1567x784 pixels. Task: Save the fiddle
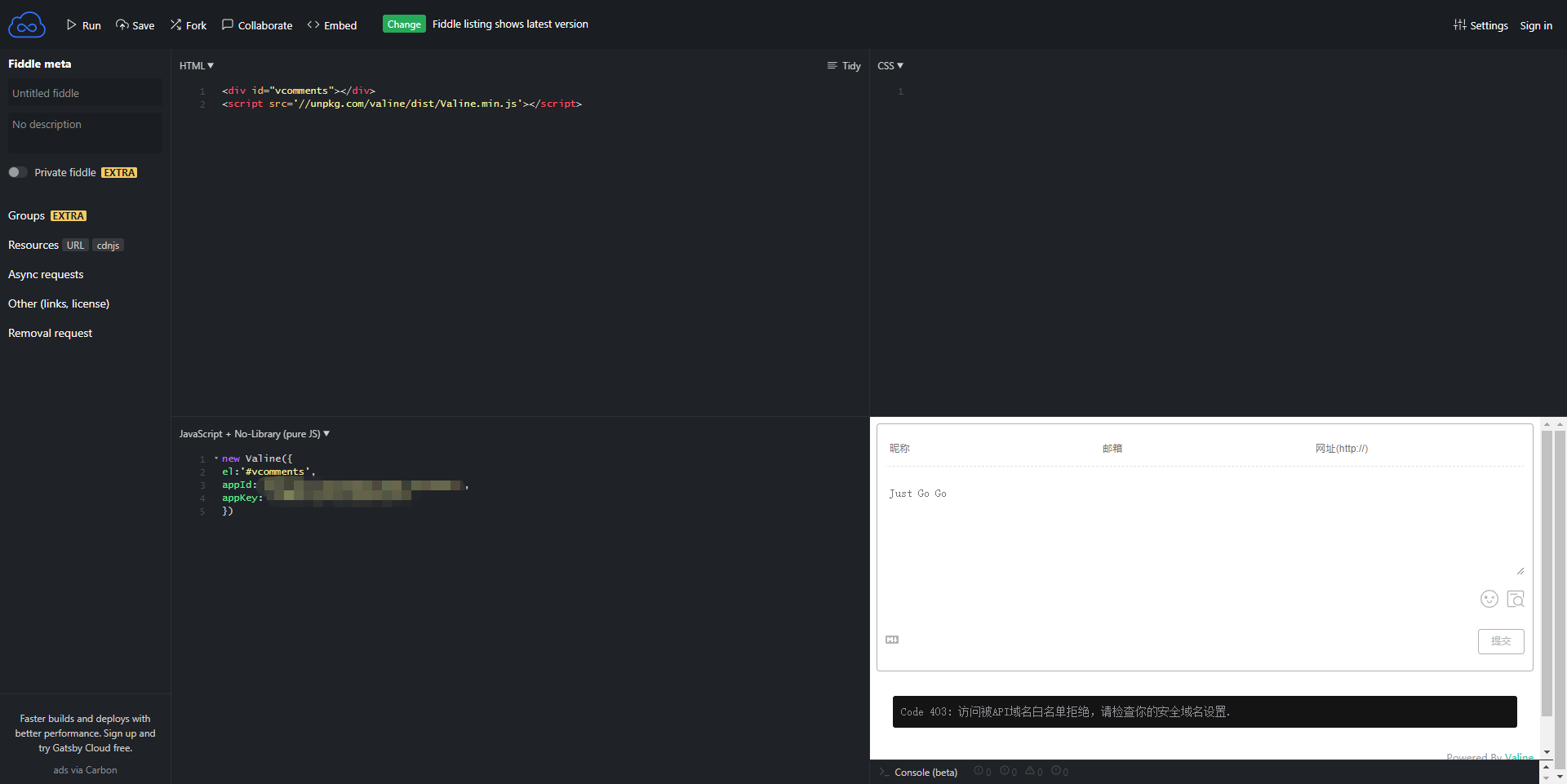135,25
